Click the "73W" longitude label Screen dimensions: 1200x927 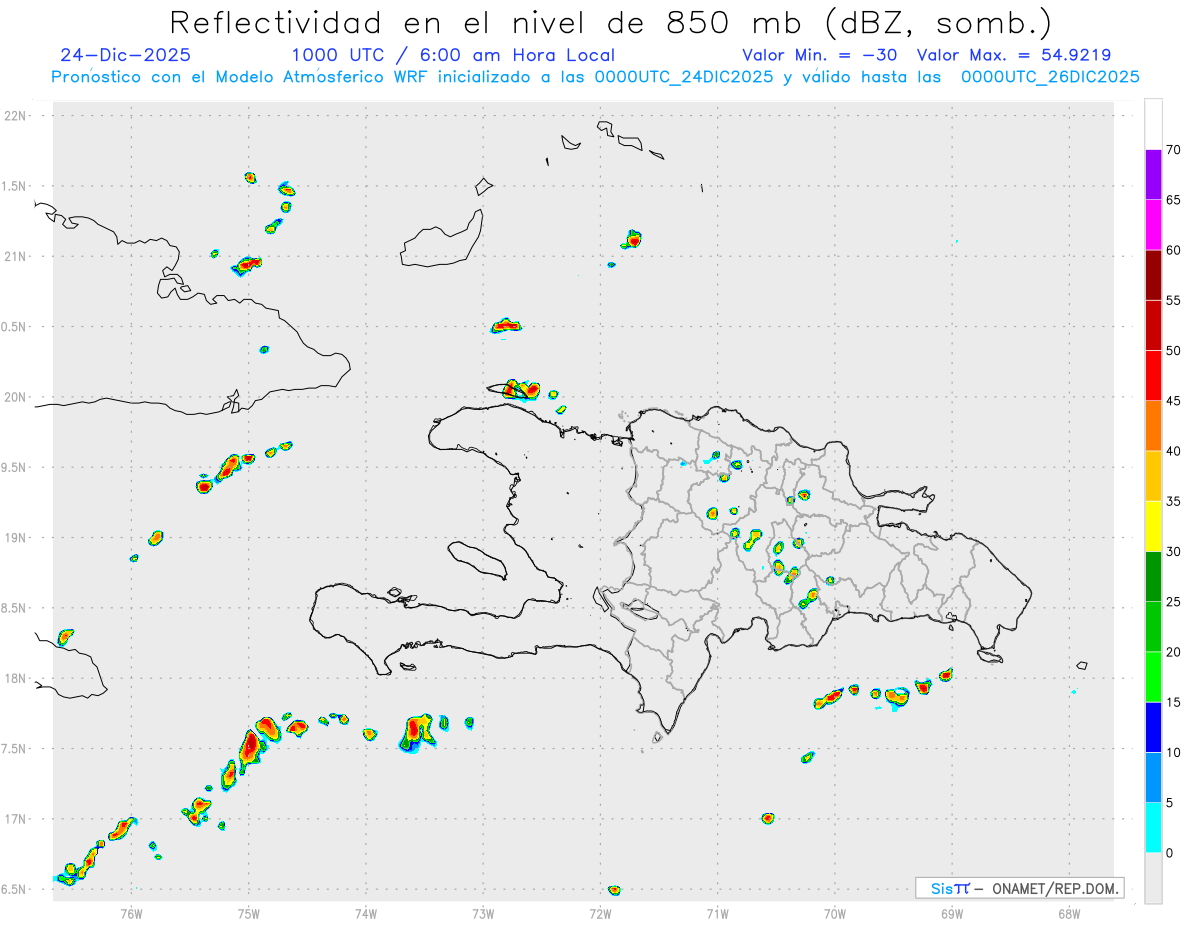coord(483,912)
